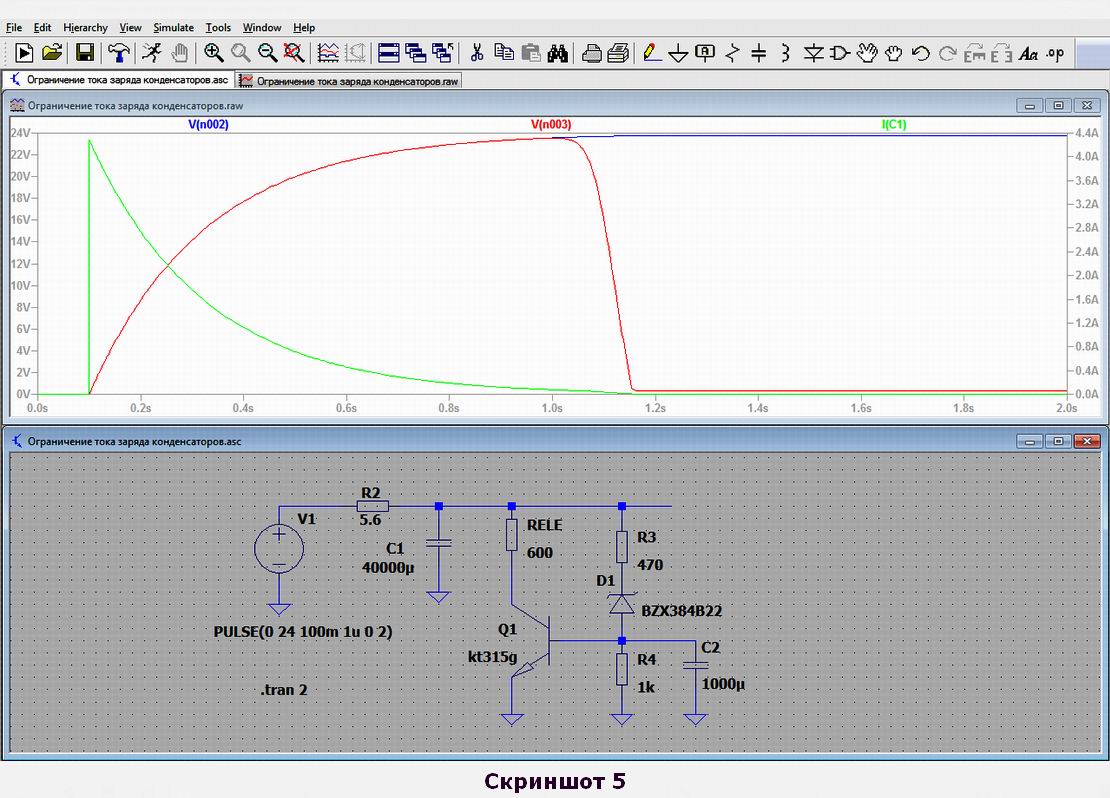This screenshot has height=798, width=1110.
Task: Select the Capacitor component tool
Action: tap(759, 52)
